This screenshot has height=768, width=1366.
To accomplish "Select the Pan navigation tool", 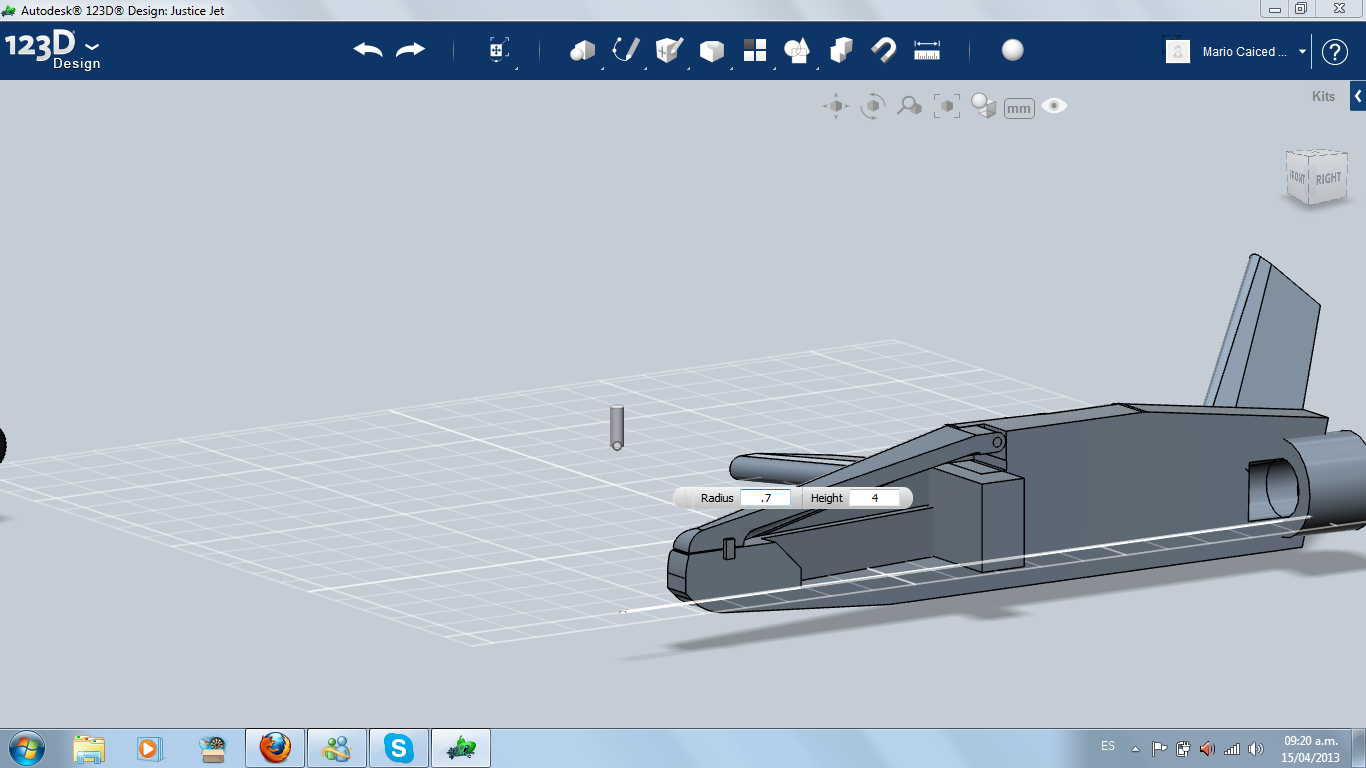I will coord(836,106).
